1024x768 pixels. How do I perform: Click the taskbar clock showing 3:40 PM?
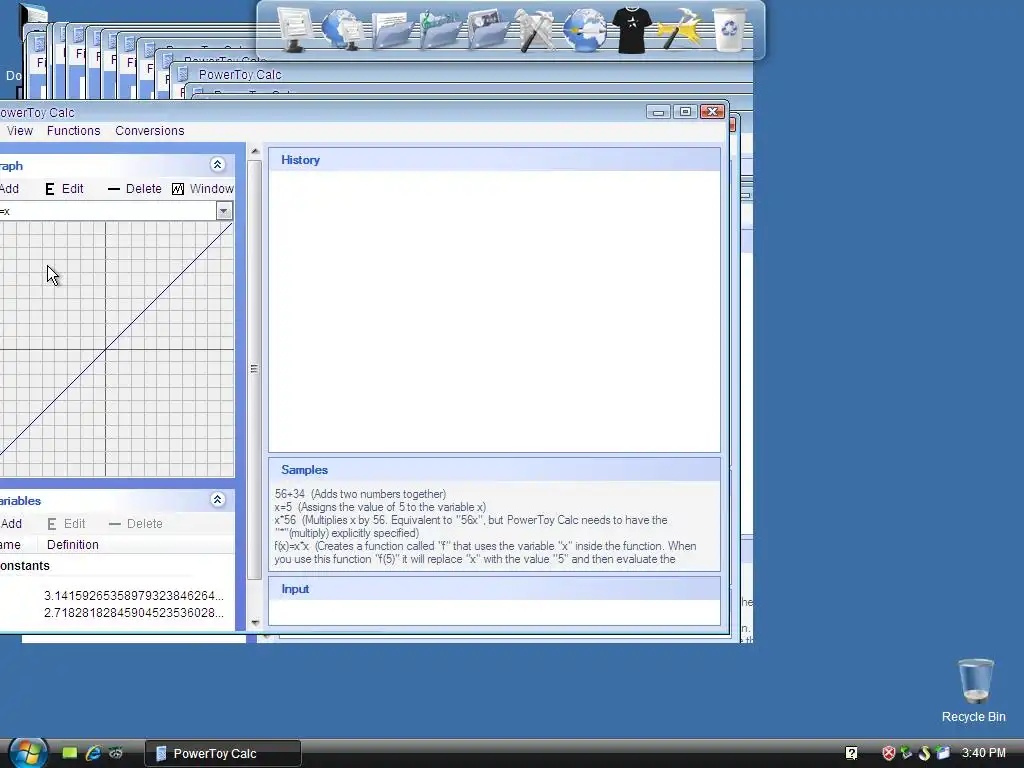(x=984, y=753)
